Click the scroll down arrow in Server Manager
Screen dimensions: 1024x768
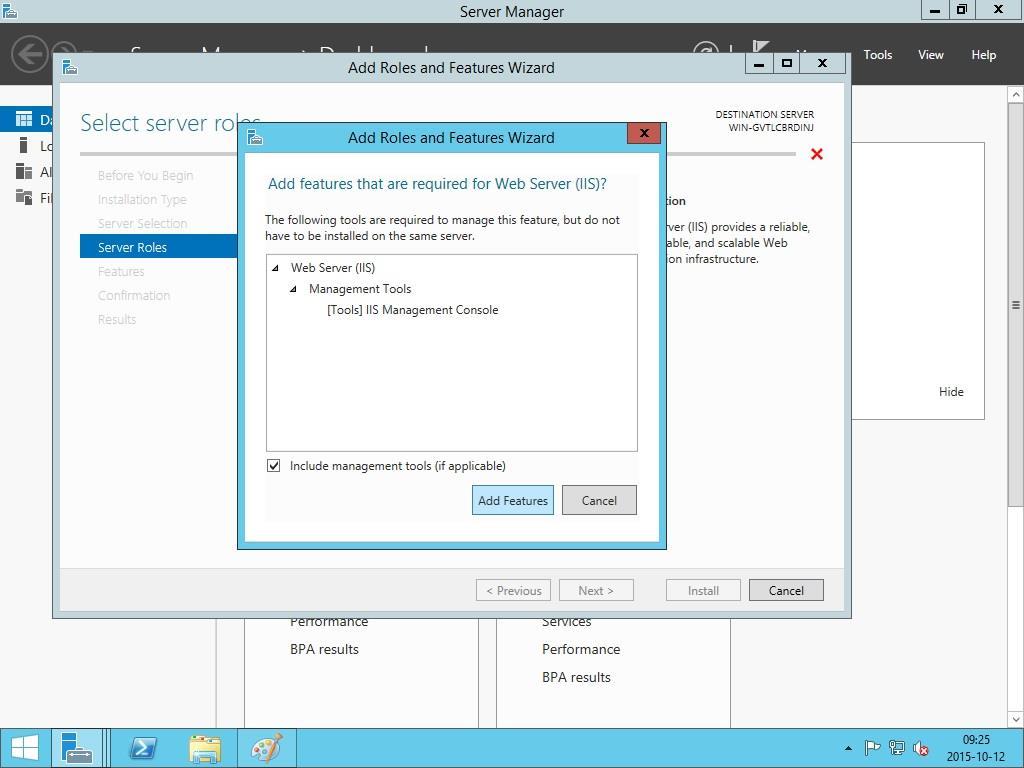pos(1016,719)
